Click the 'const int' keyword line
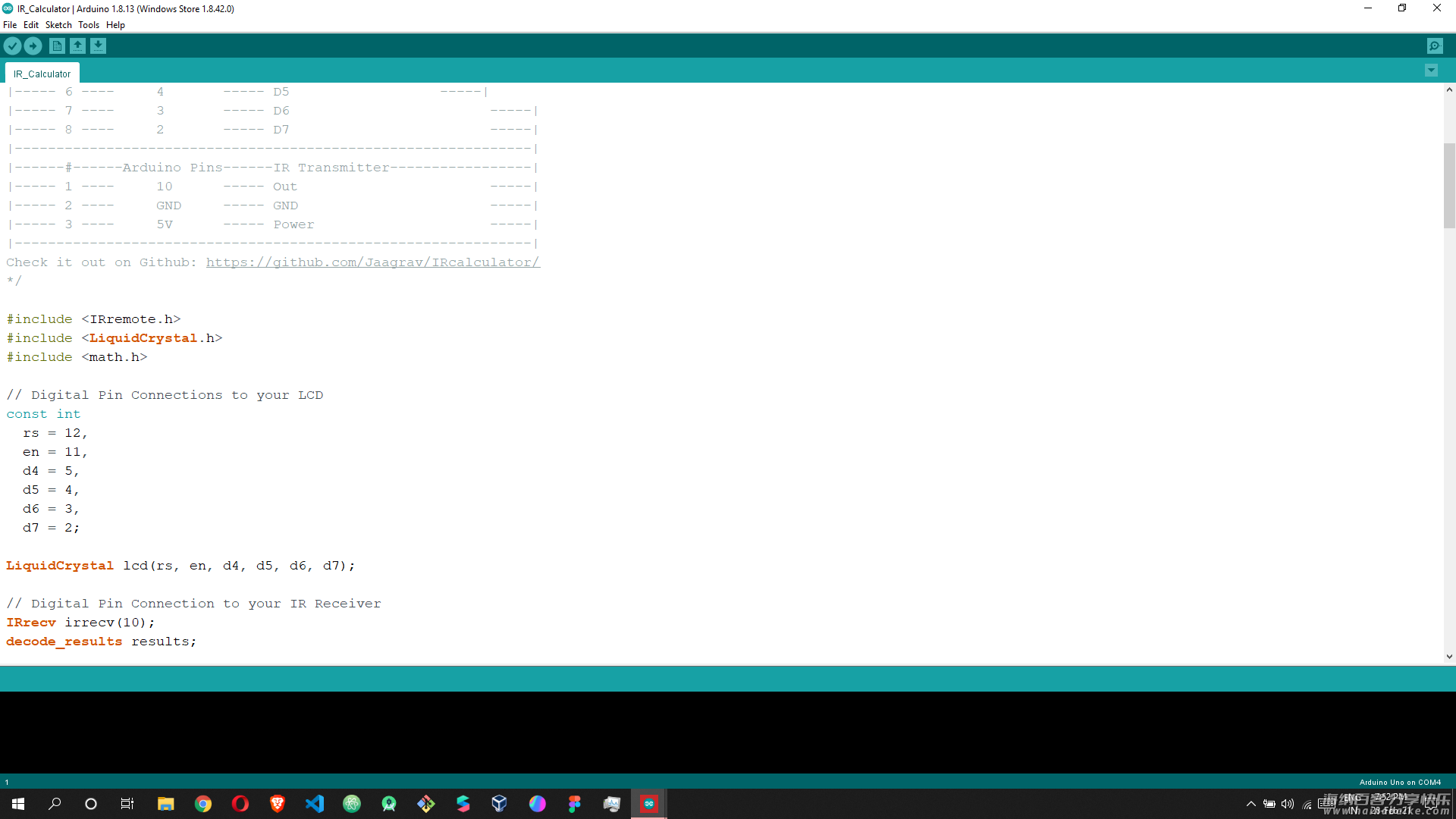This screenshot has width=1456, height=819. pos(43,414)
